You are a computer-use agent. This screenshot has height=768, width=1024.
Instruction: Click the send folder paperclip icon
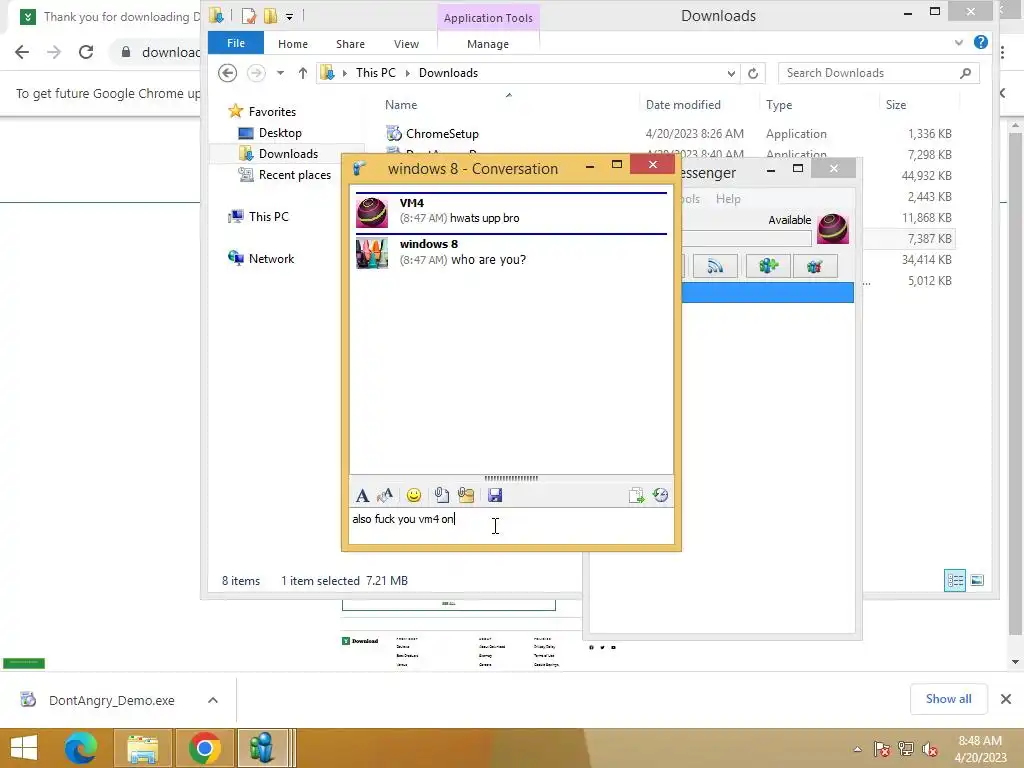(466, 496)
